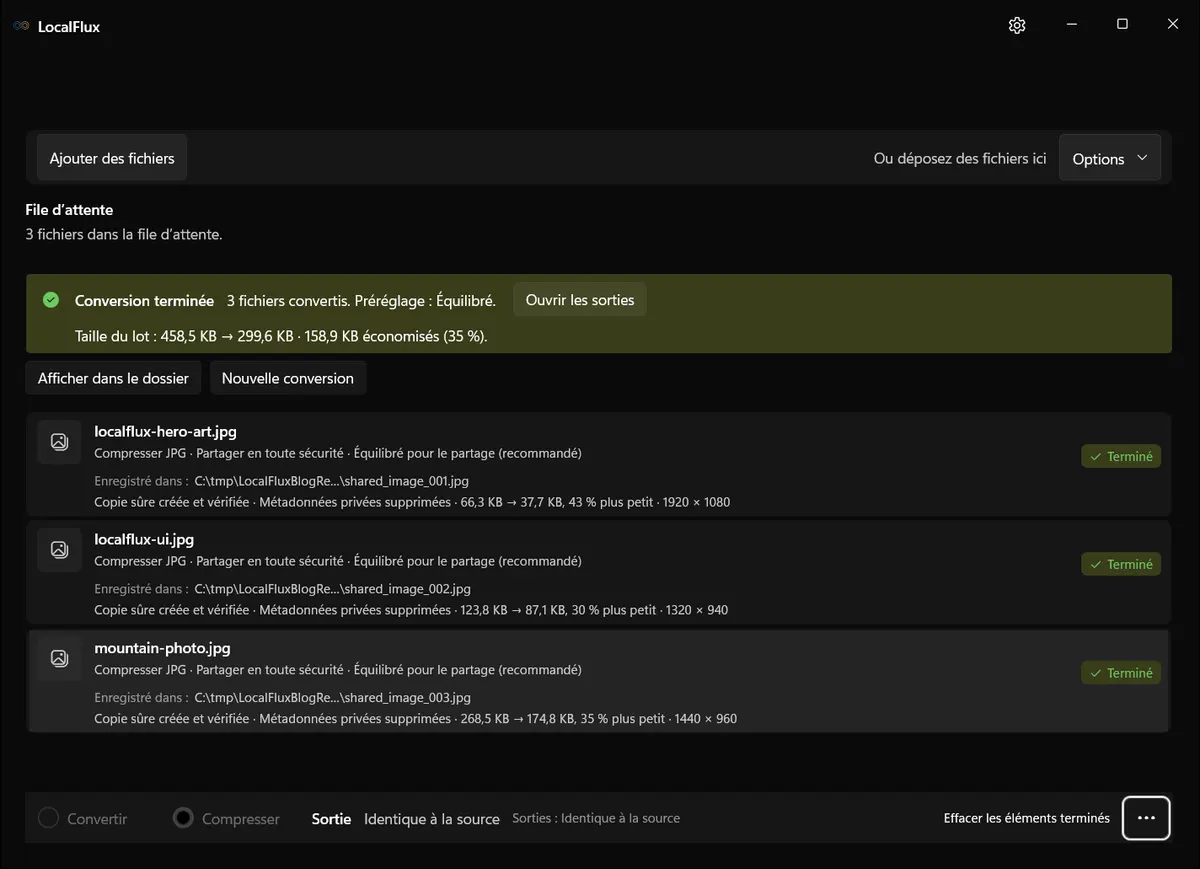The image size is (1200, 869).
Task: Close the LocalFlux window
Action: pyautogui.click(x=1173, y=25)
